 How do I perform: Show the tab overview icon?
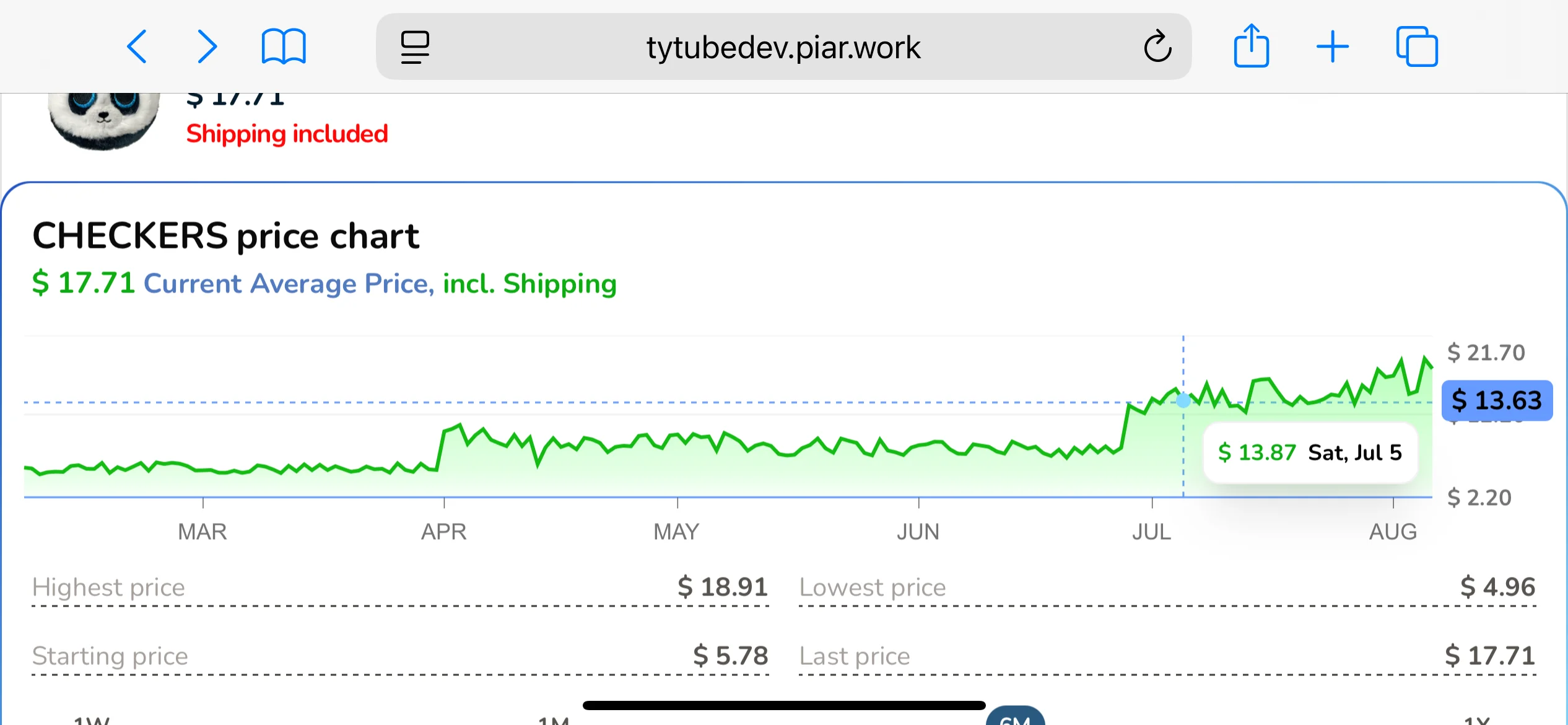tap(1417, 47)
